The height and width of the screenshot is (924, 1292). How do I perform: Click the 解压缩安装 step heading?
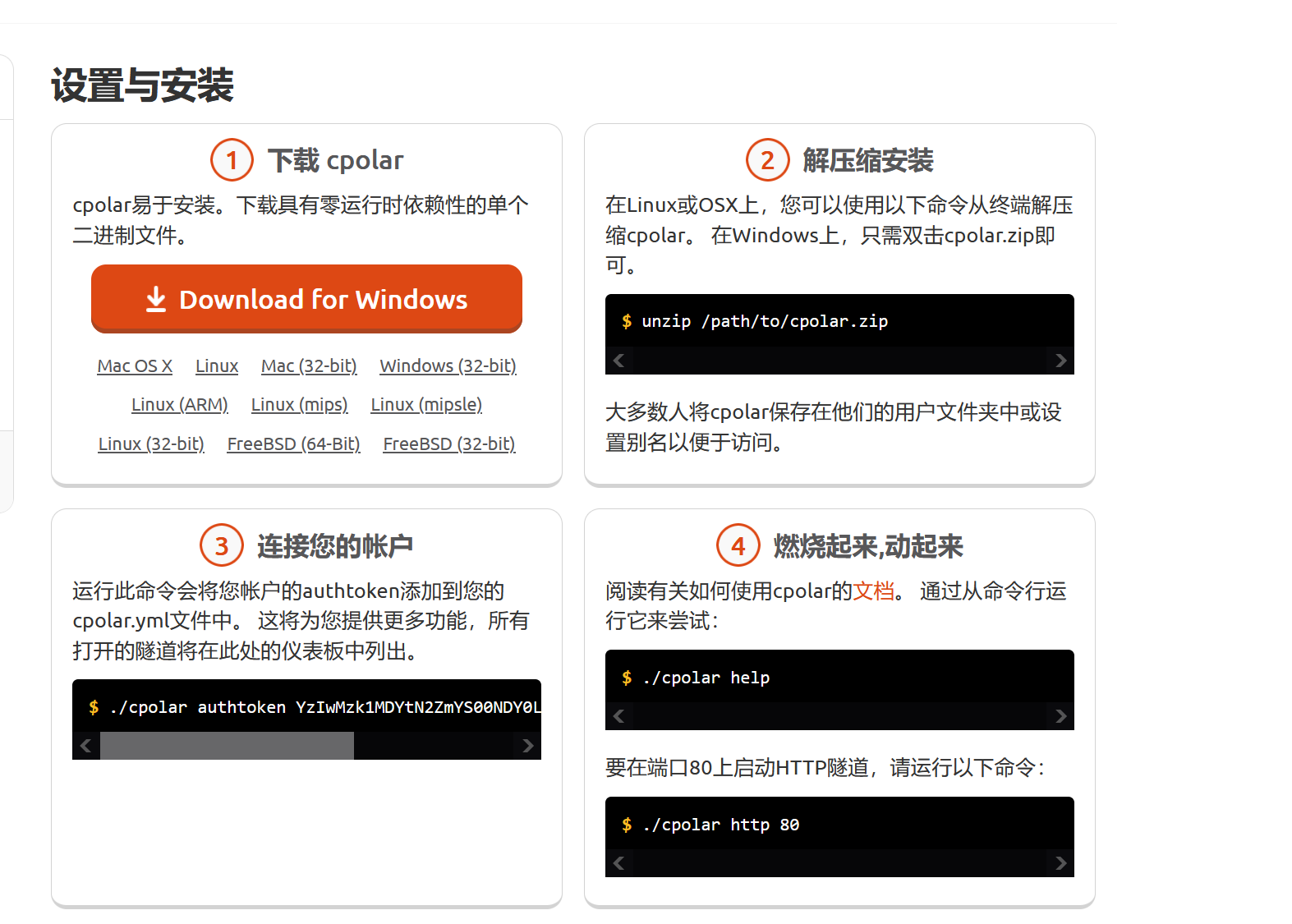point(867,160)
